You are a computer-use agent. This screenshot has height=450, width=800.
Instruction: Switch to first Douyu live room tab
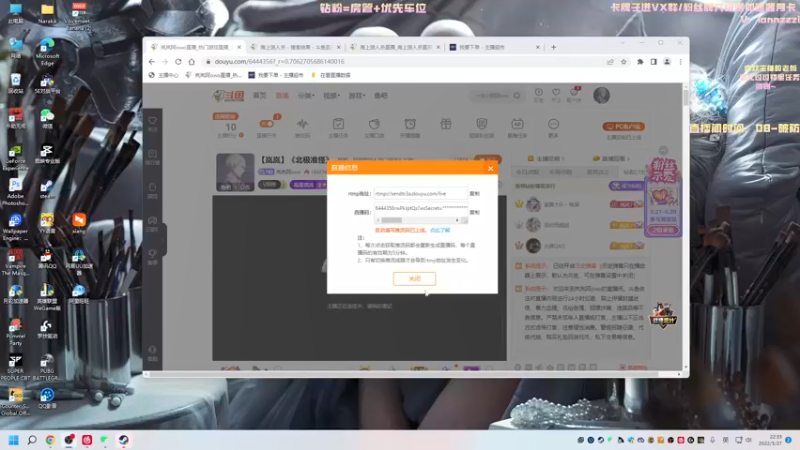pyautogui.click(x=195, y=47)
